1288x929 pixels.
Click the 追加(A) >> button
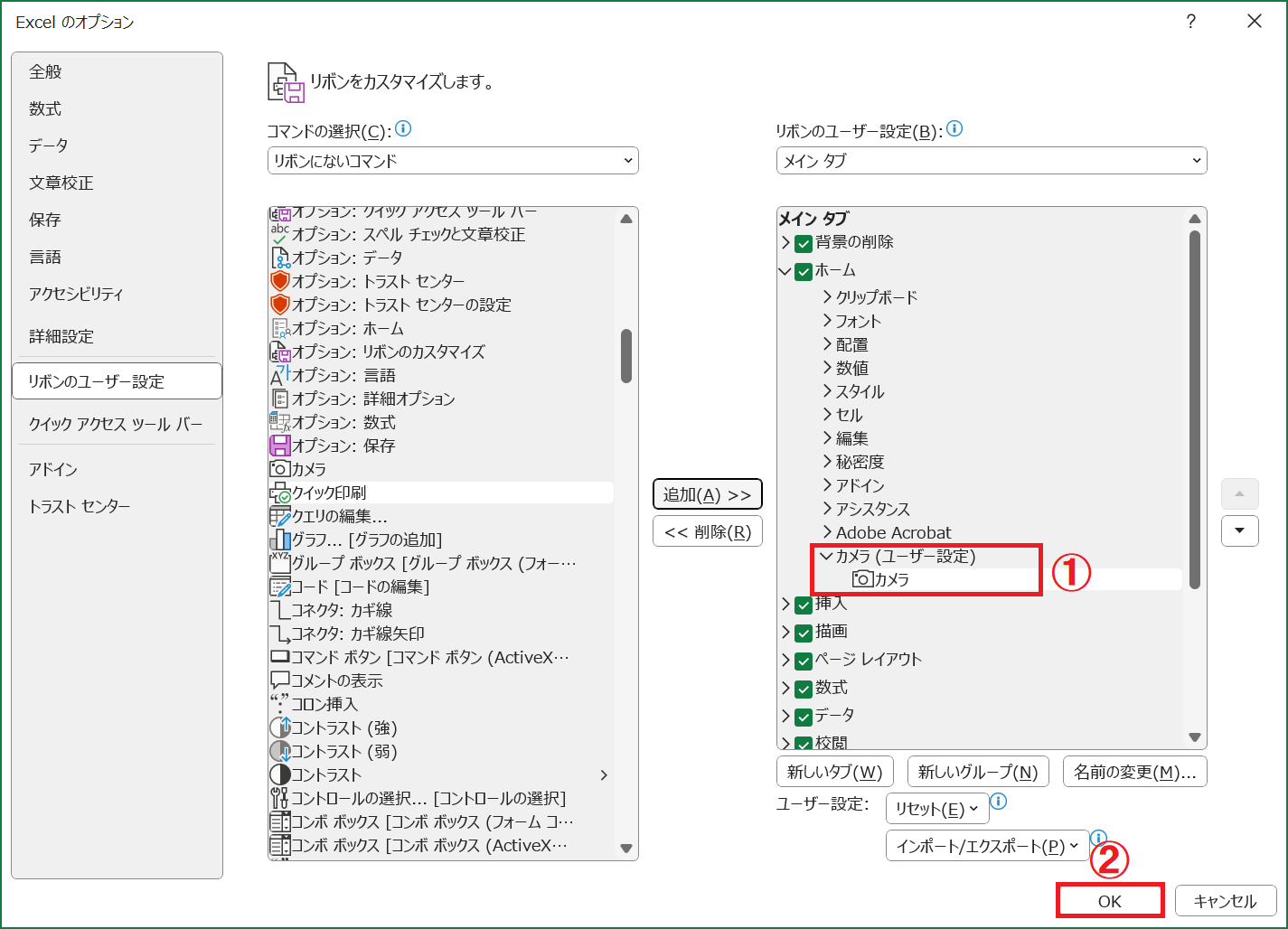[708, 494]
